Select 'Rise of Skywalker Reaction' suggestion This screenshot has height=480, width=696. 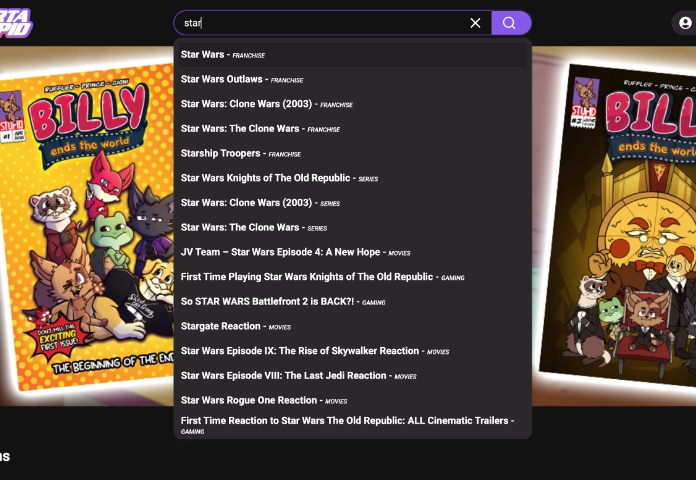pyautogui.click(x=312, y=351)
